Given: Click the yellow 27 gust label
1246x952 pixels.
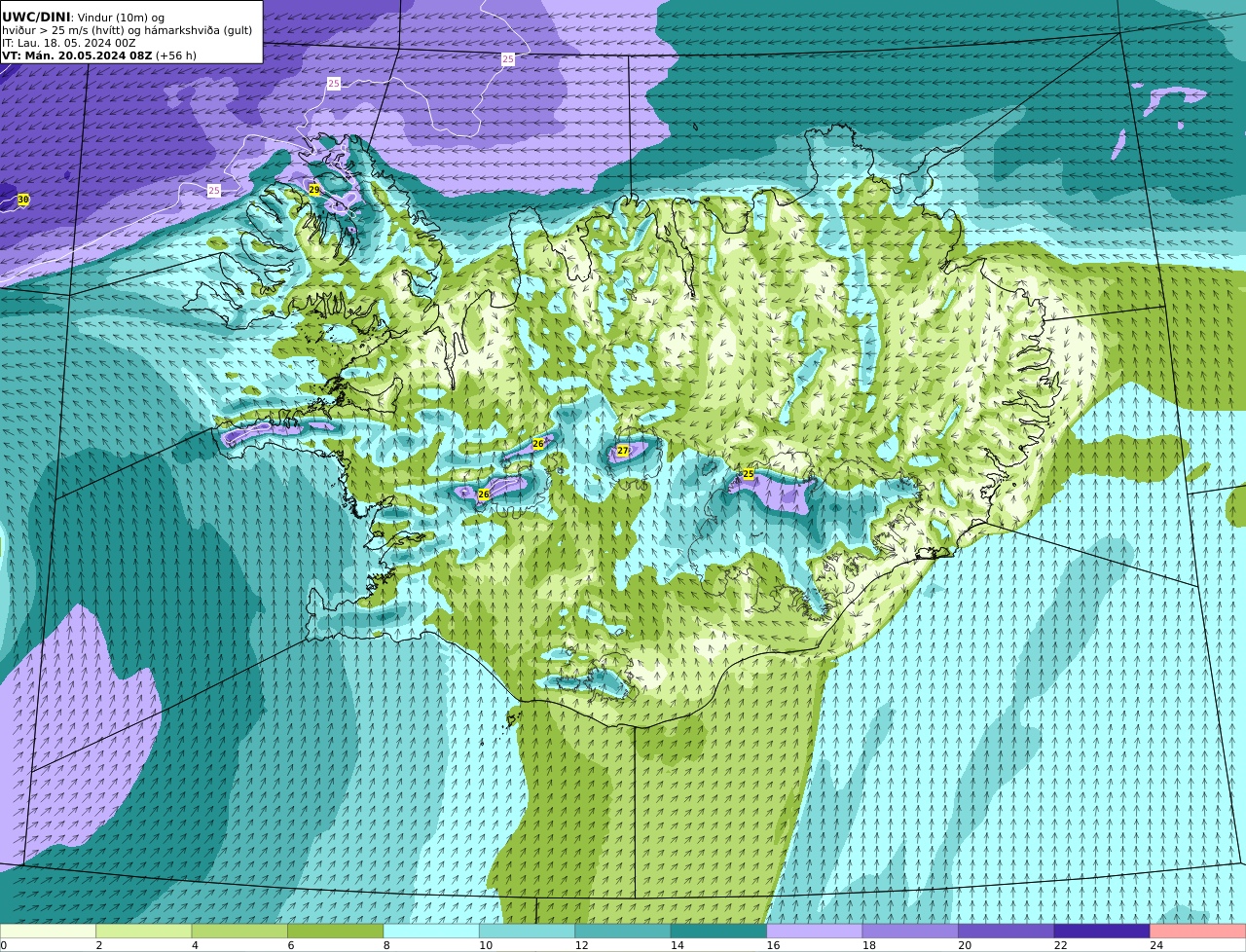Looking at the screenshot, I should (623, 451).
